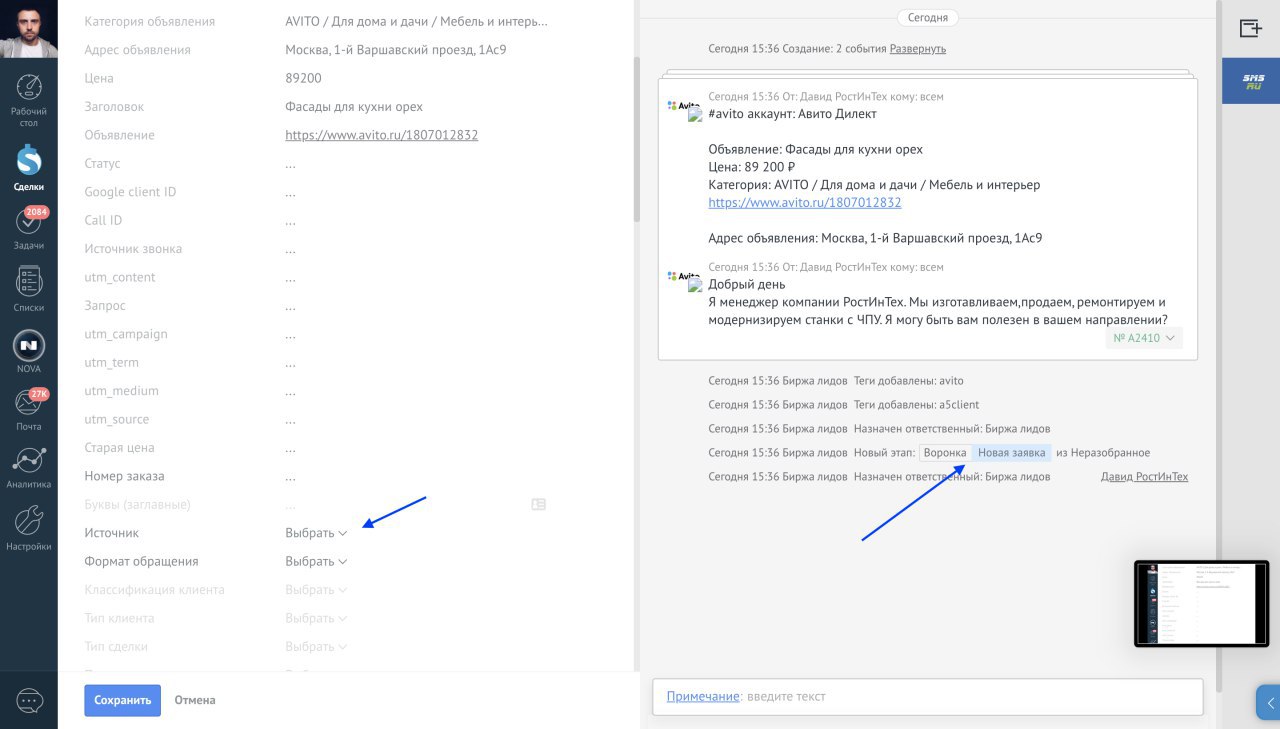
Task: Expand the blue side panel arrow
Action: [x=1268, y=702]
